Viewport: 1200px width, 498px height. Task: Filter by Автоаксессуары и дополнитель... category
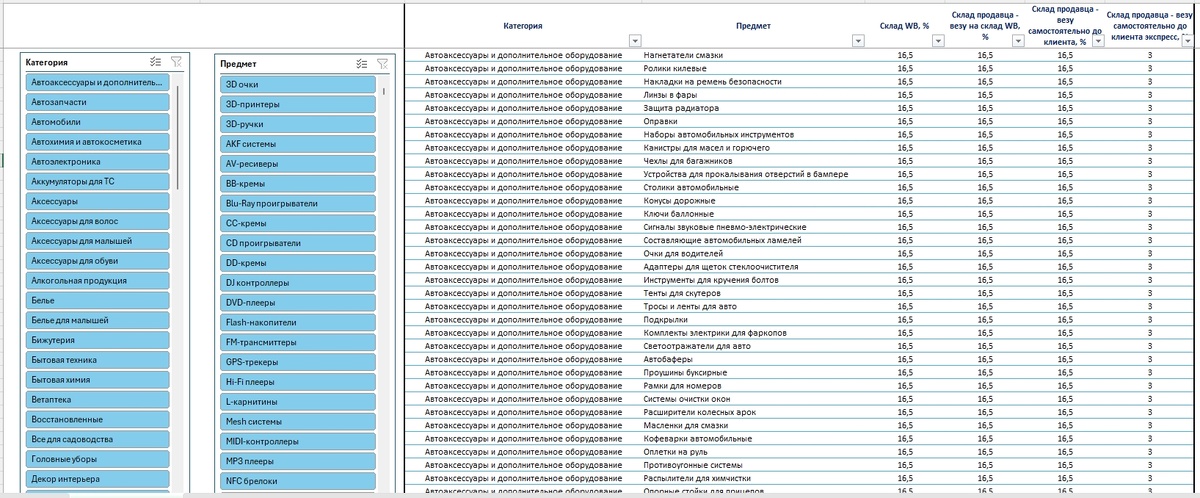[96, 83]
